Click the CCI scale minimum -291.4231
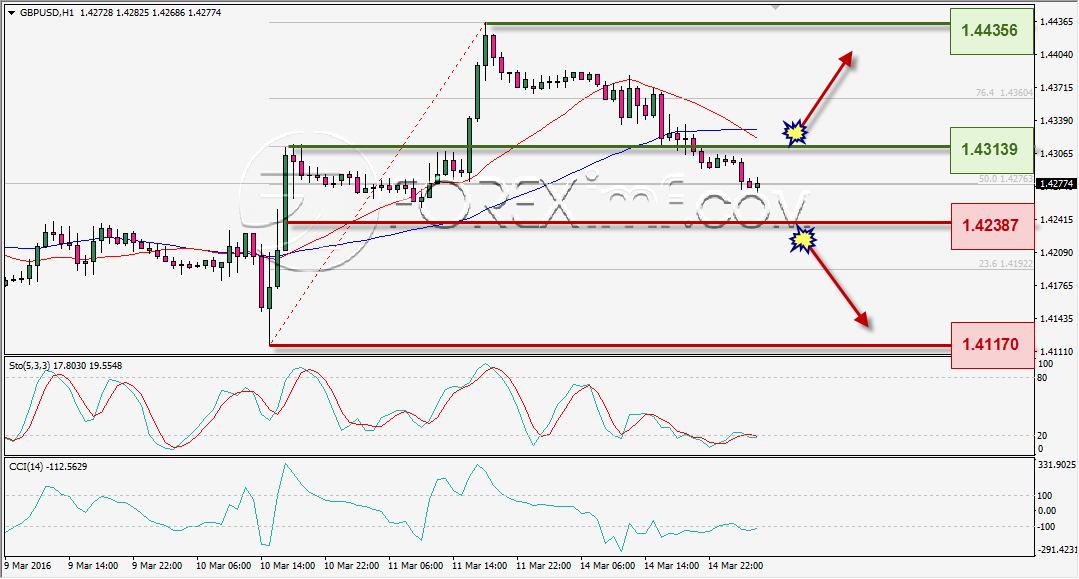The image size is (1079, 579). pyautogui.click(x=1056, y=549)
